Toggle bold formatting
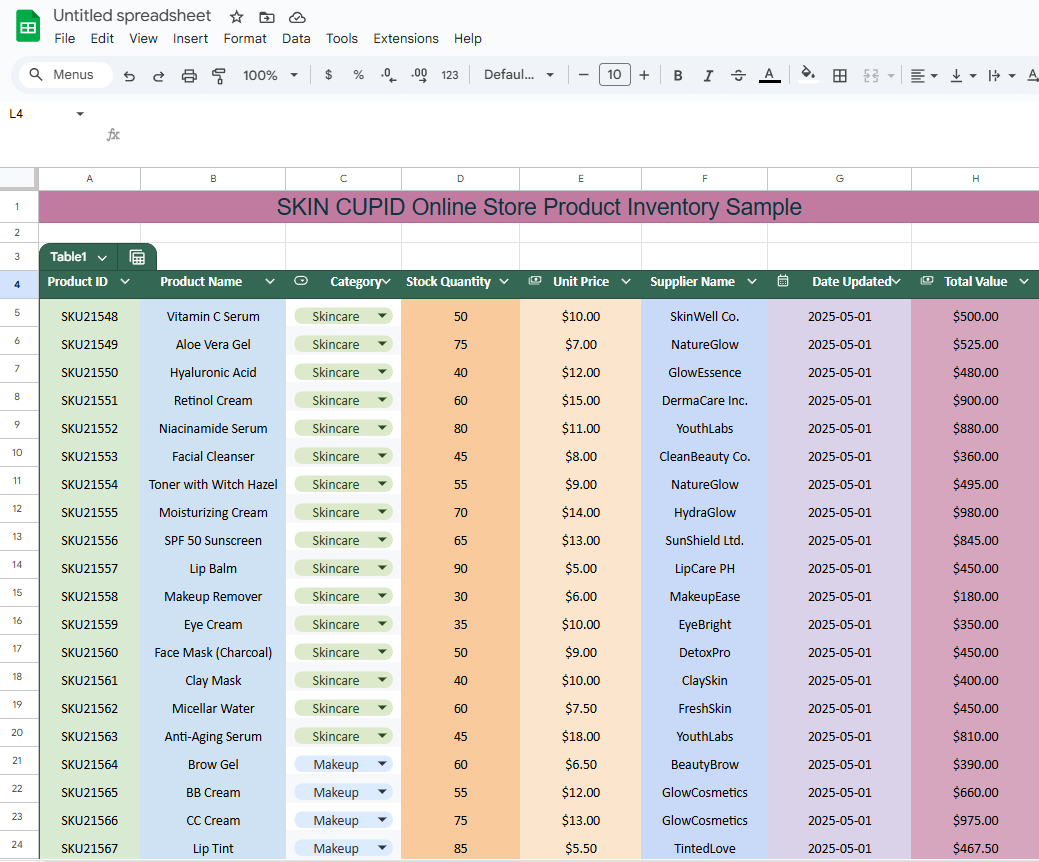Viewport: 1039px width, 862px height. tap(678, 76)
